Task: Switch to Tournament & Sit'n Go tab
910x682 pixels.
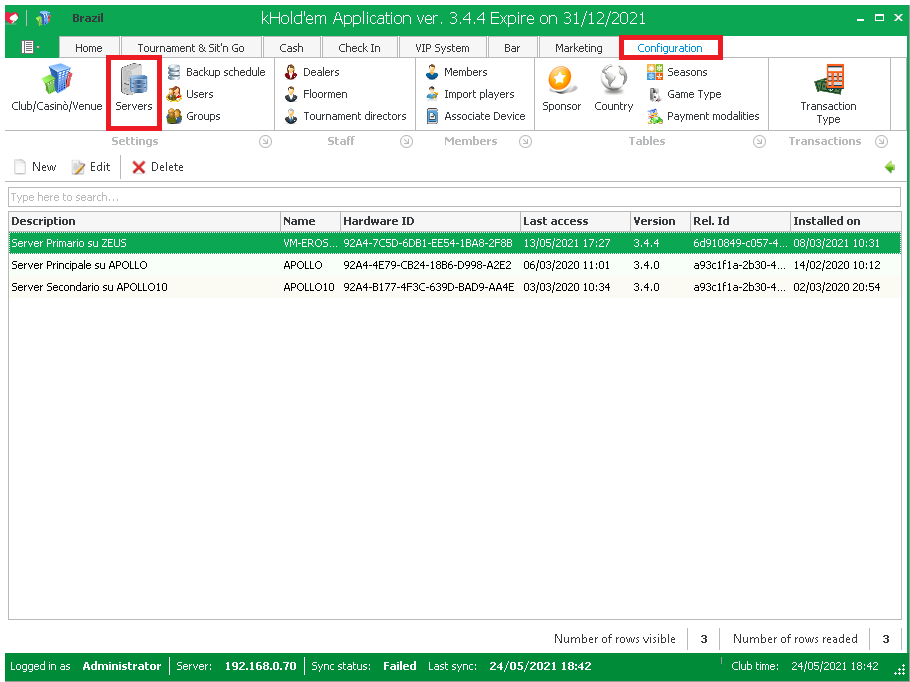Action: (x=191, y=48)
